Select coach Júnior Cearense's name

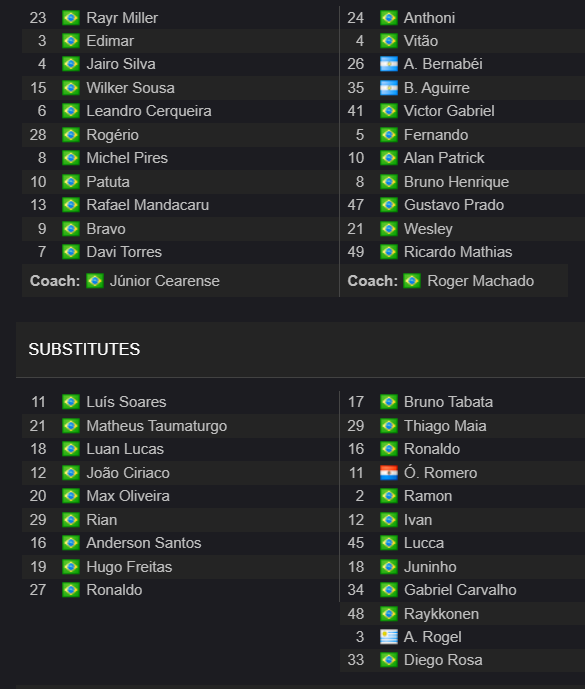click(164, 281)
